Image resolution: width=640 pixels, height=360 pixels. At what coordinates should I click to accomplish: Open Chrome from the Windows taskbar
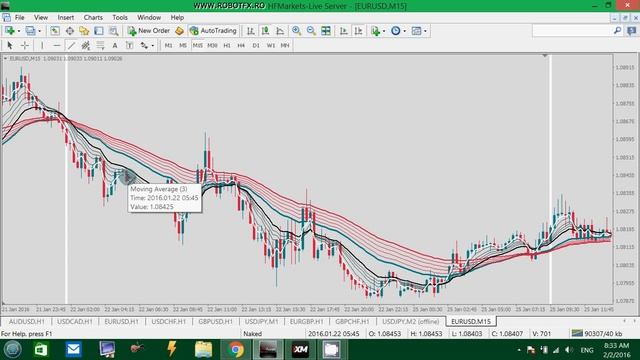pyautogui.click(x=236, y=350)
